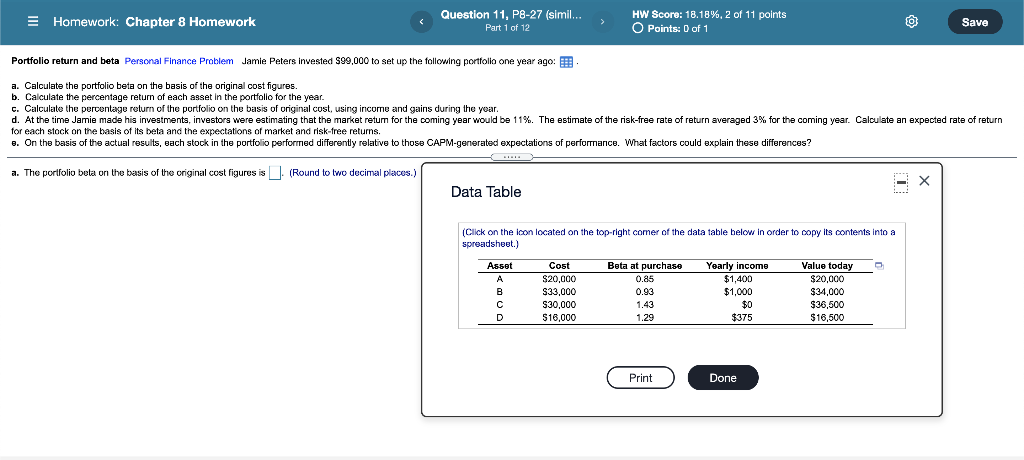The image size is (1024, 460).
Task: Click Chapter 8 Homework title
Action: (191, 22)
